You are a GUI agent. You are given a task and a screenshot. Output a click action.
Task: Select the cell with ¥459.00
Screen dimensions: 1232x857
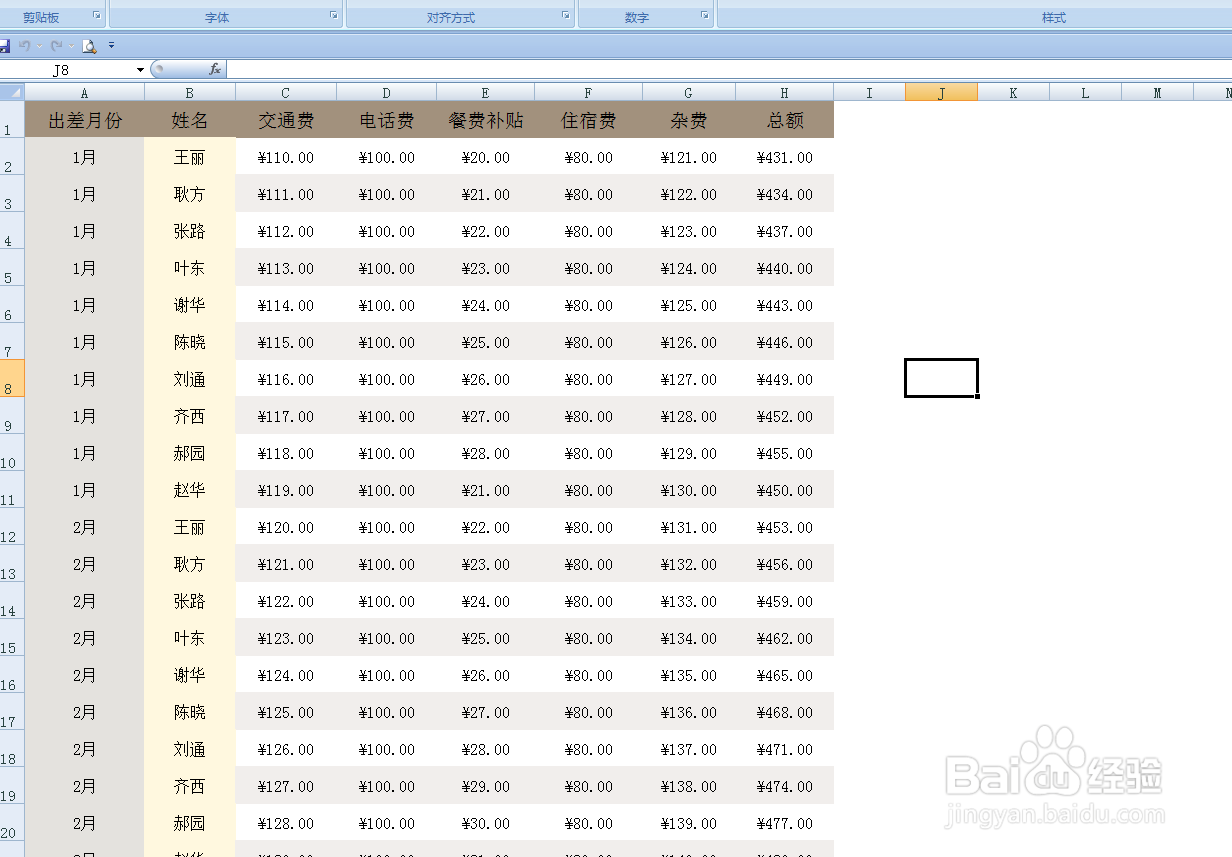coord(785,601)
